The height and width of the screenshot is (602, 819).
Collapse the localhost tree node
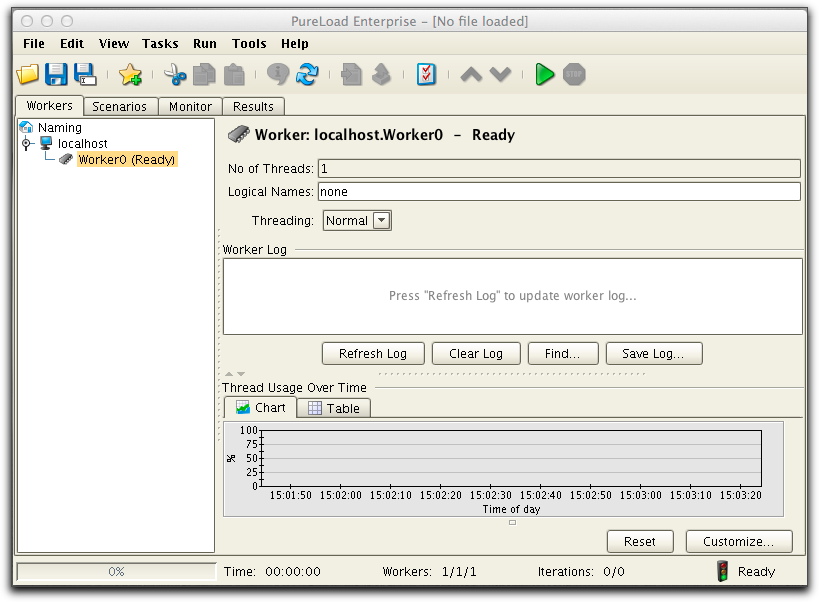click(x=26, y=143)
